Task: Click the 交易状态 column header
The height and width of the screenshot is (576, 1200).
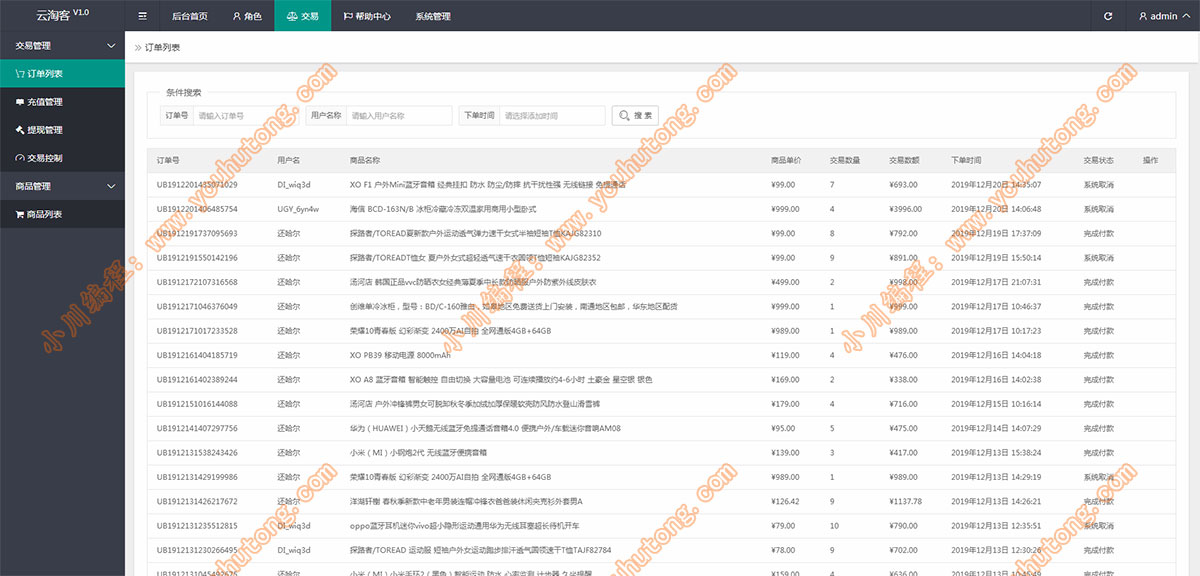Action: click(1098, 160)
